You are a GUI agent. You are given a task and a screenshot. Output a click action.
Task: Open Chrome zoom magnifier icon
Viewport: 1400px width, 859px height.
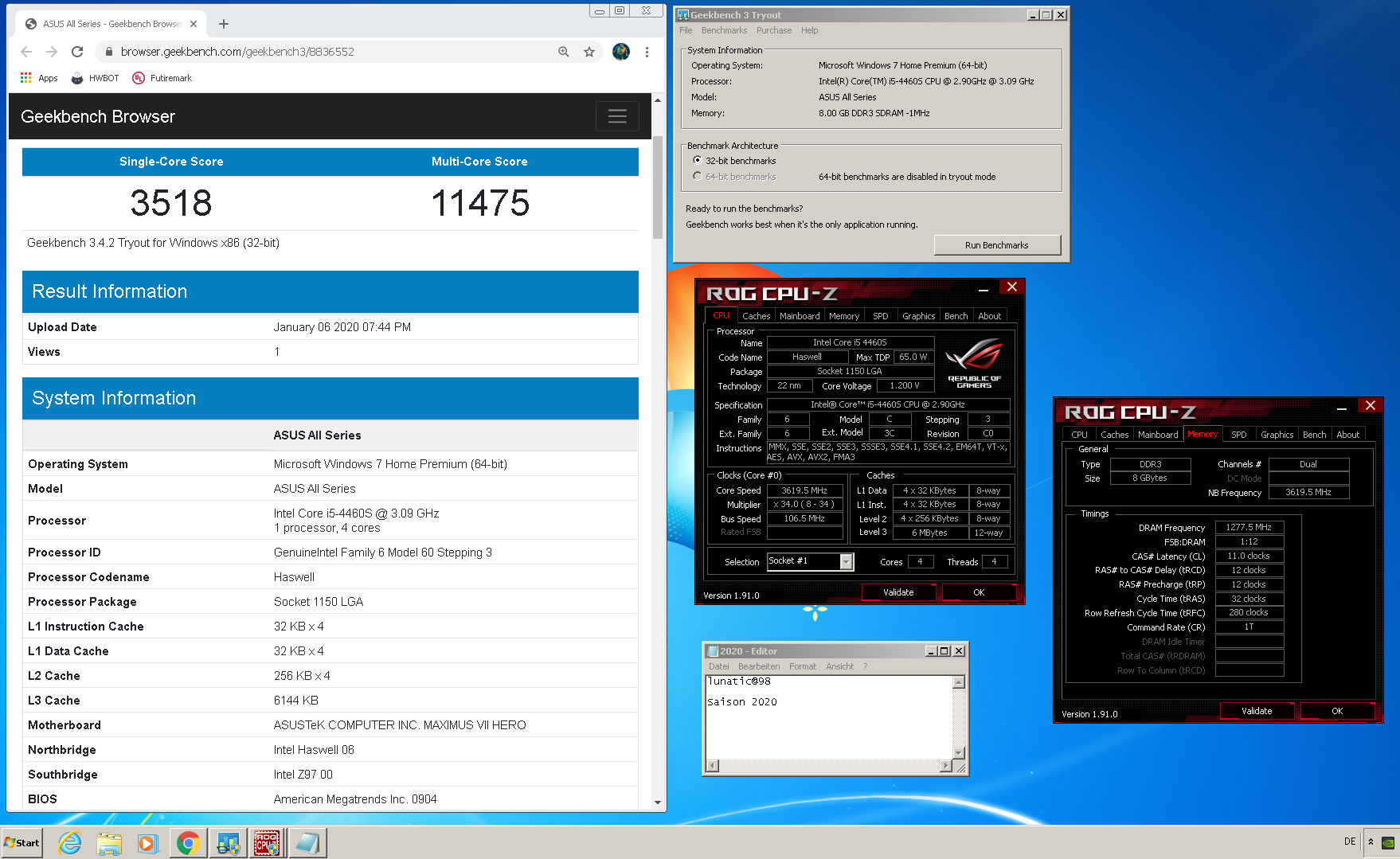click(564, 52)
